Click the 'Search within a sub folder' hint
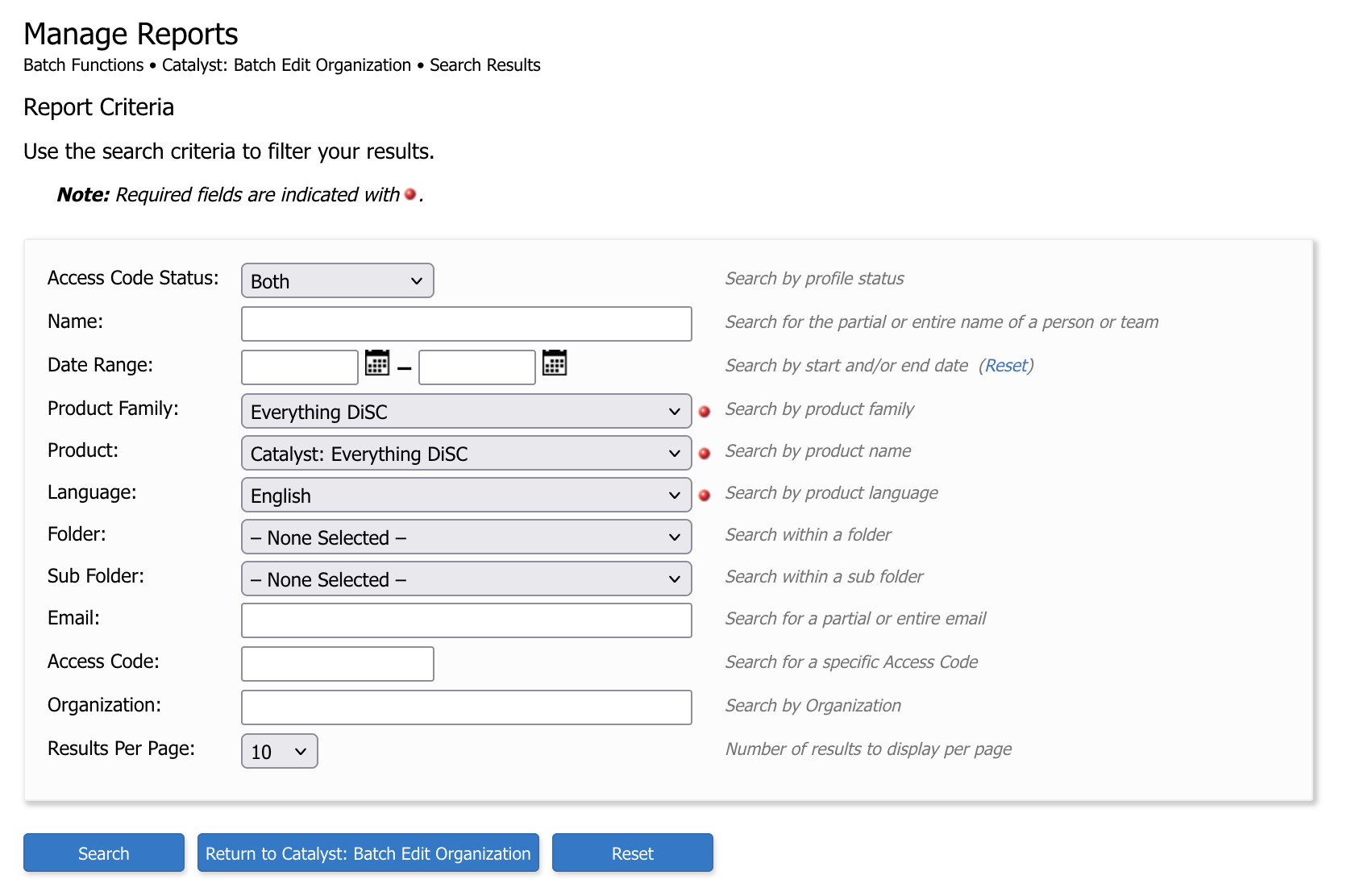 tap(825, 577)
